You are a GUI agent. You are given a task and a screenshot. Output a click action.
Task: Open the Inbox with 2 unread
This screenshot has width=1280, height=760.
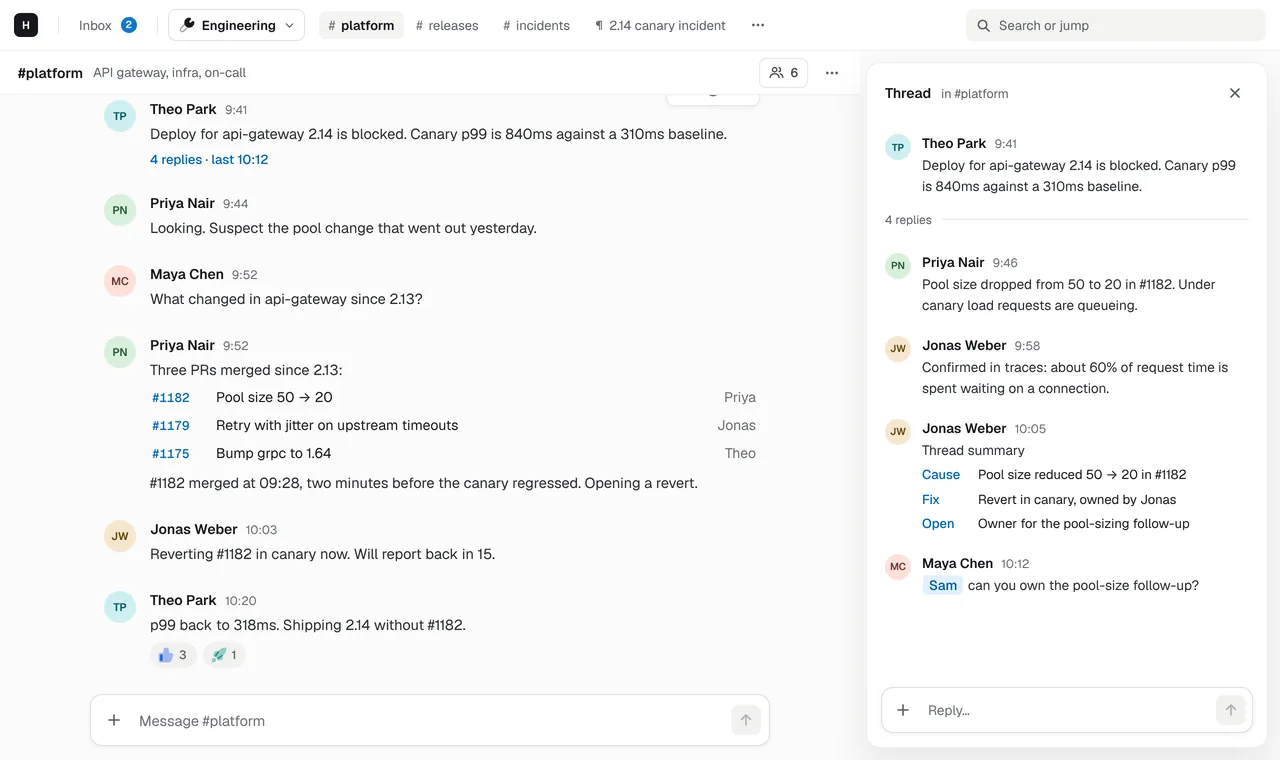[108, 25]
